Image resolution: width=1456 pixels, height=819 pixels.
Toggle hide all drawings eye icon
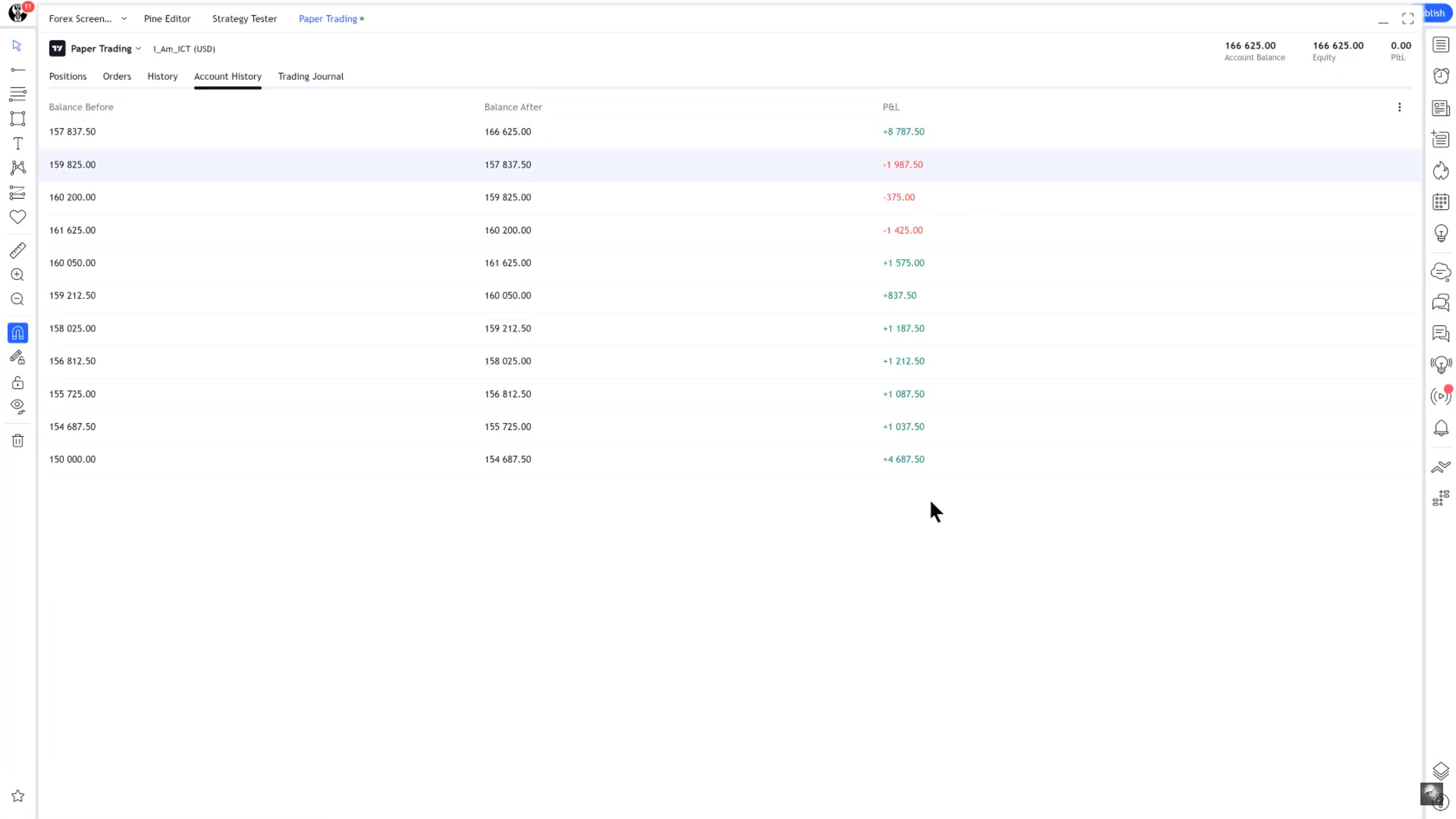point(17,407)
